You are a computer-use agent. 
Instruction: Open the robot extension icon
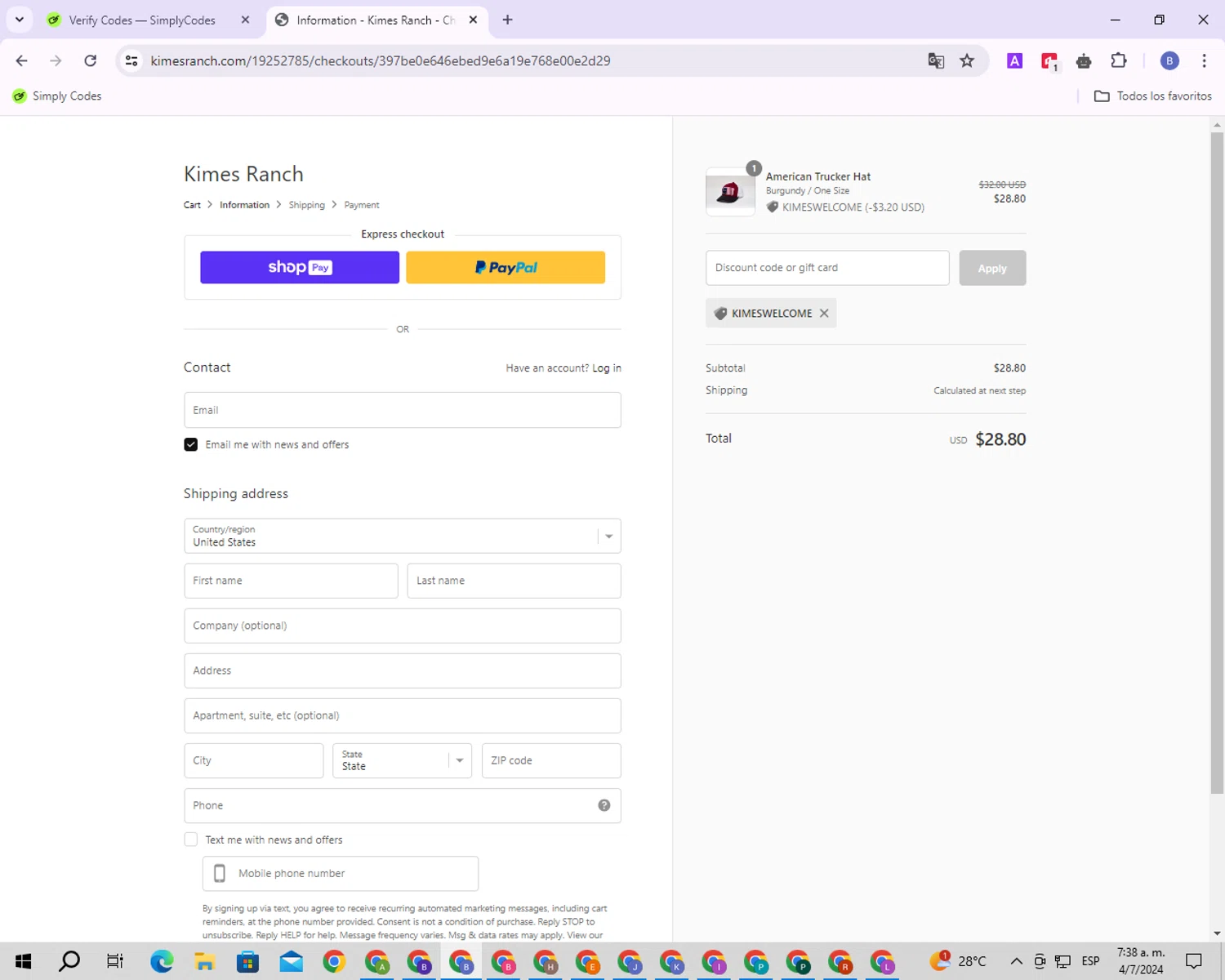[1084, 61]
